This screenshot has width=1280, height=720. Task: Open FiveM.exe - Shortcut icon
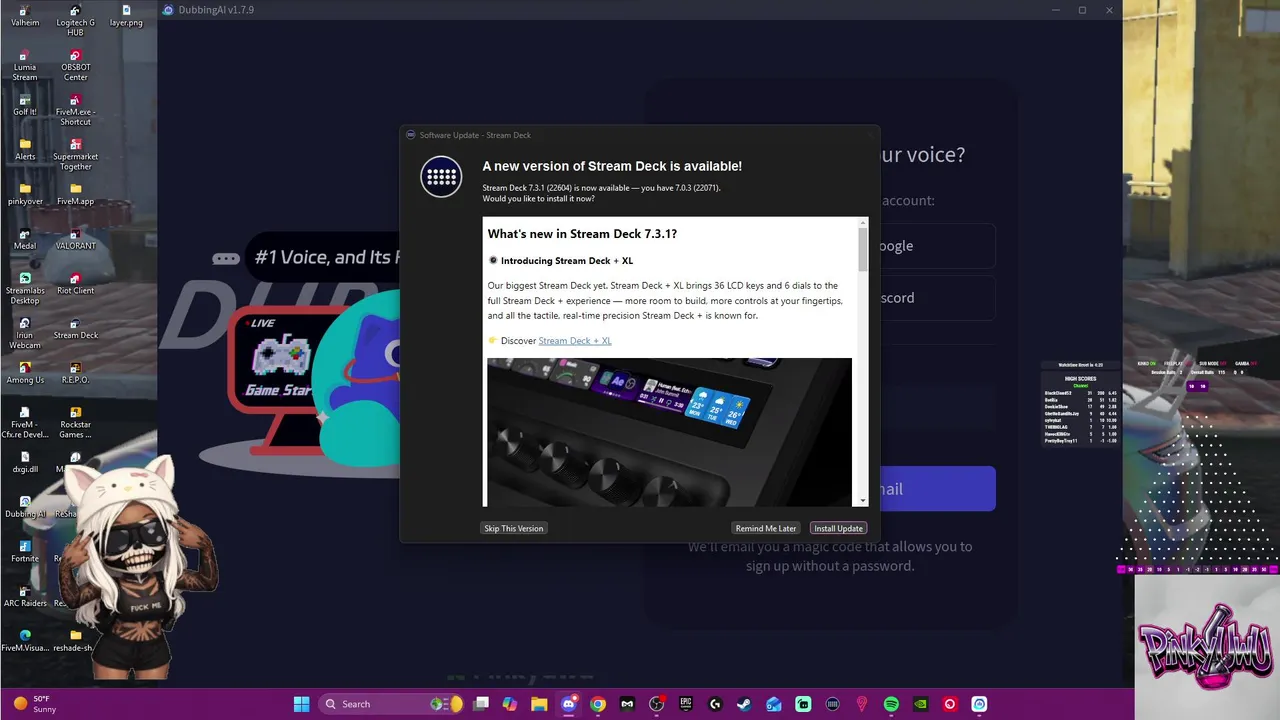point(76,111)
